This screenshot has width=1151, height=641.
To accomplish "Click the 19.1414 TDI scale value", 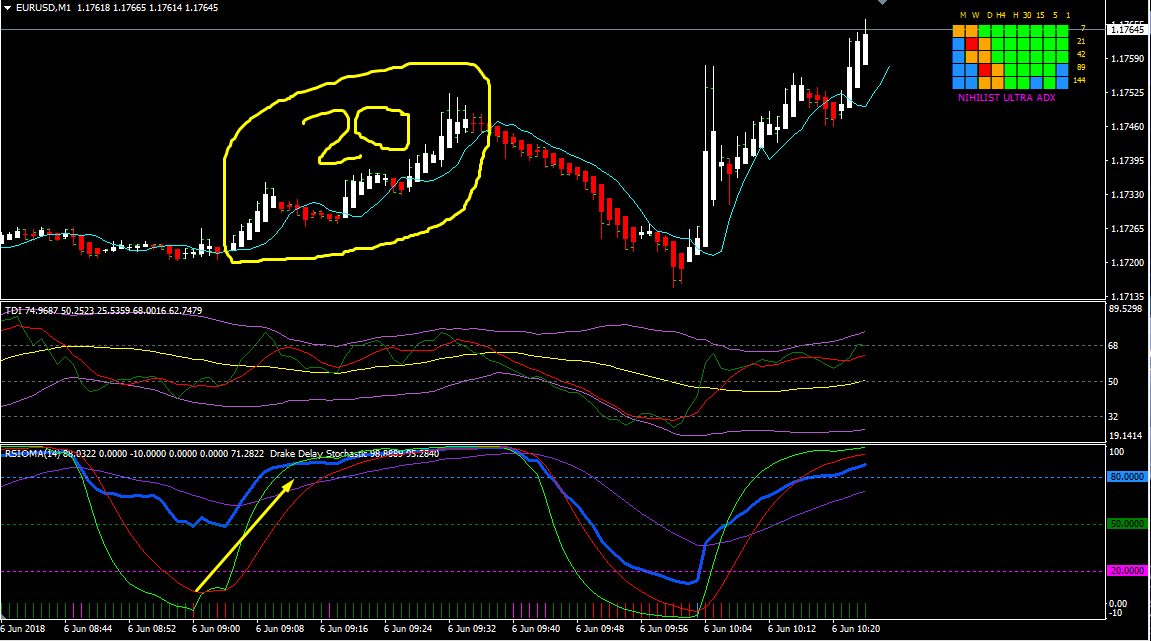I will [x=1125, y=436].
